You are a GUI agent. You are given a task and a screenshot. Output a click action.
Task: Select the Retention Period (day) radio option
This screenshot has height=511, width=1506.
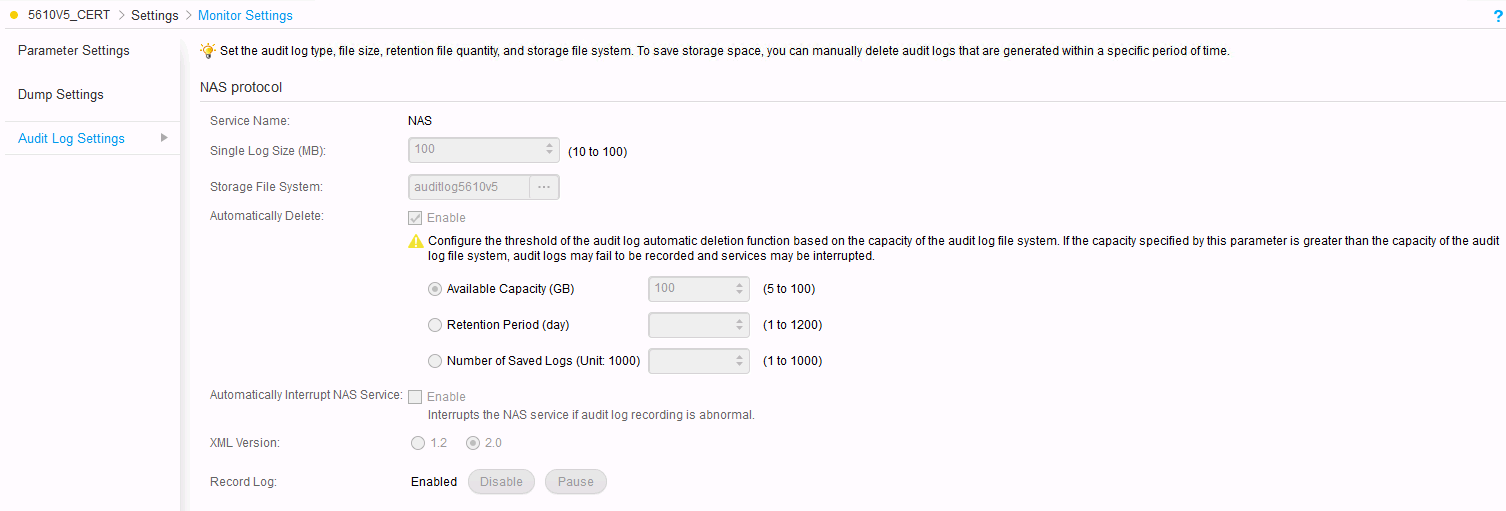click(434, 325)
